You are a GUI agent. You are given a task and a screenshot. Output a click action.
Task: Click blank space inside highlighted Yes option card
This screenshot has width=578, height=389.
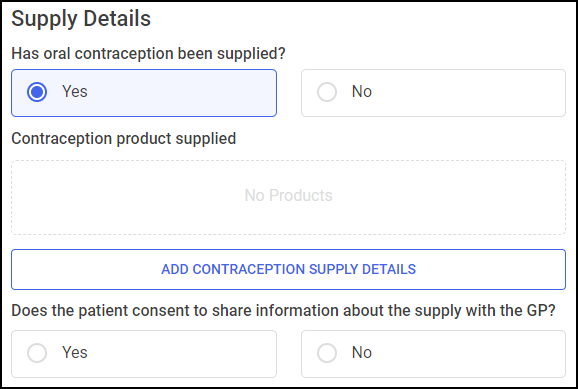[184, 93]
